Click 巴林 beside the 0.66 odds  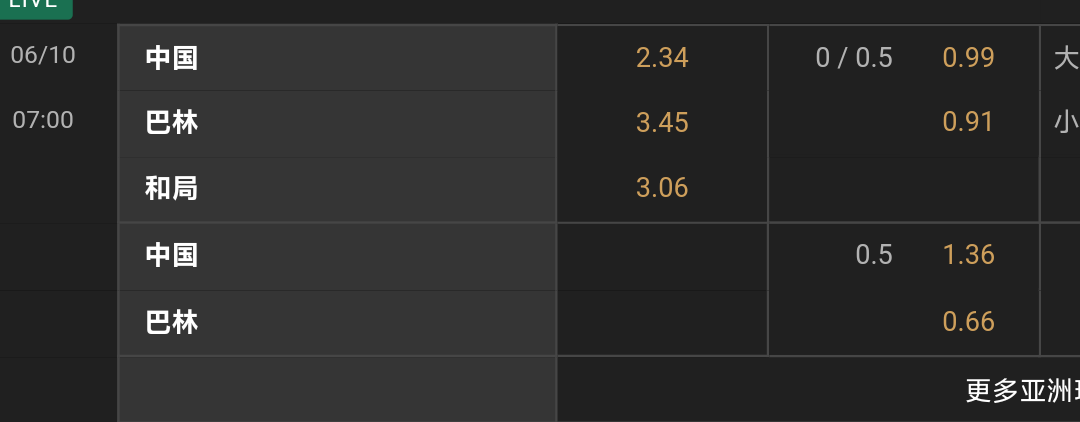click(172, 322)
